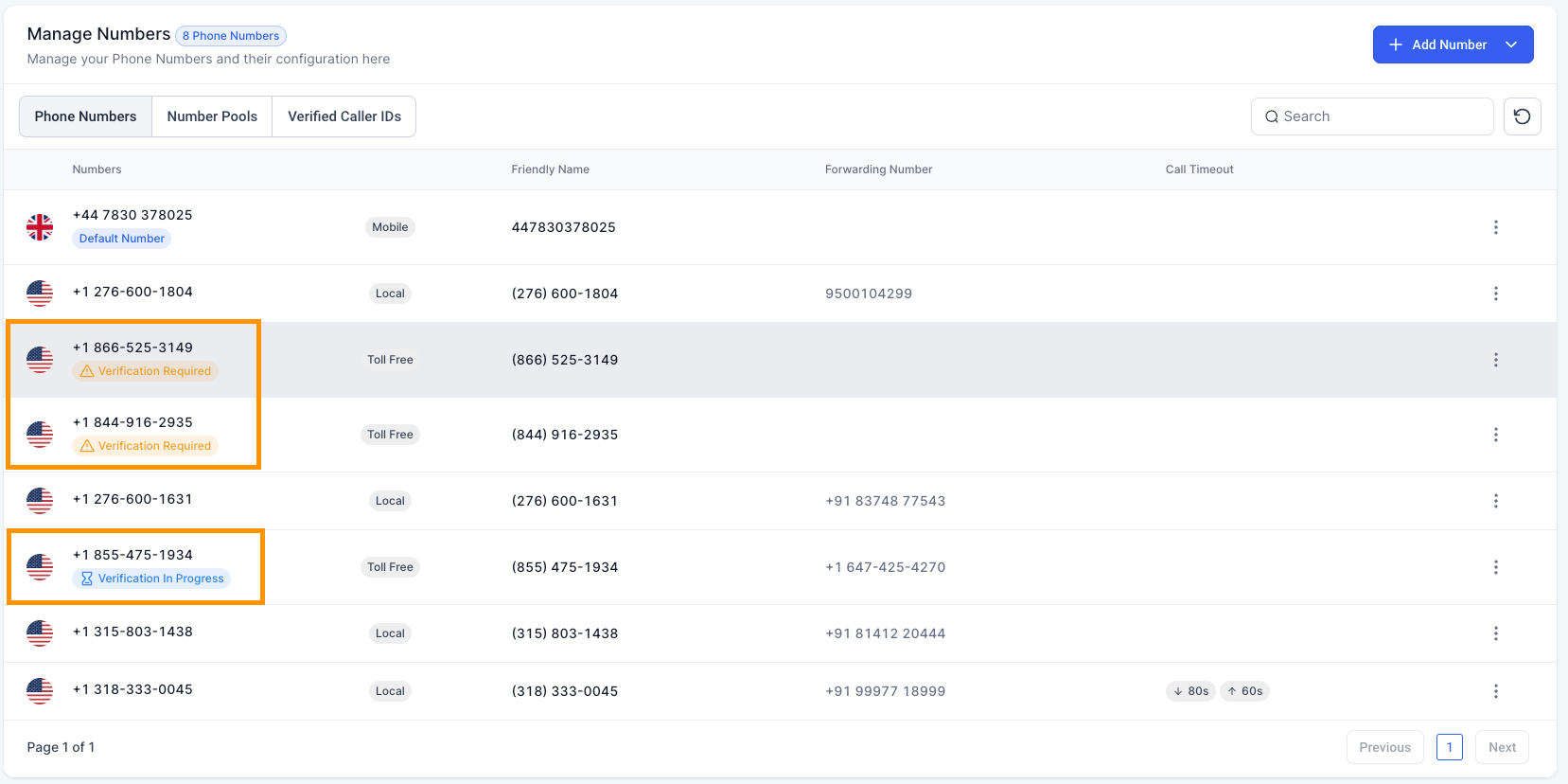Open the three-dot menu for +1 844-916-2935
This screenshot has width=1568, height=784.
click(x=1495, y=435)
